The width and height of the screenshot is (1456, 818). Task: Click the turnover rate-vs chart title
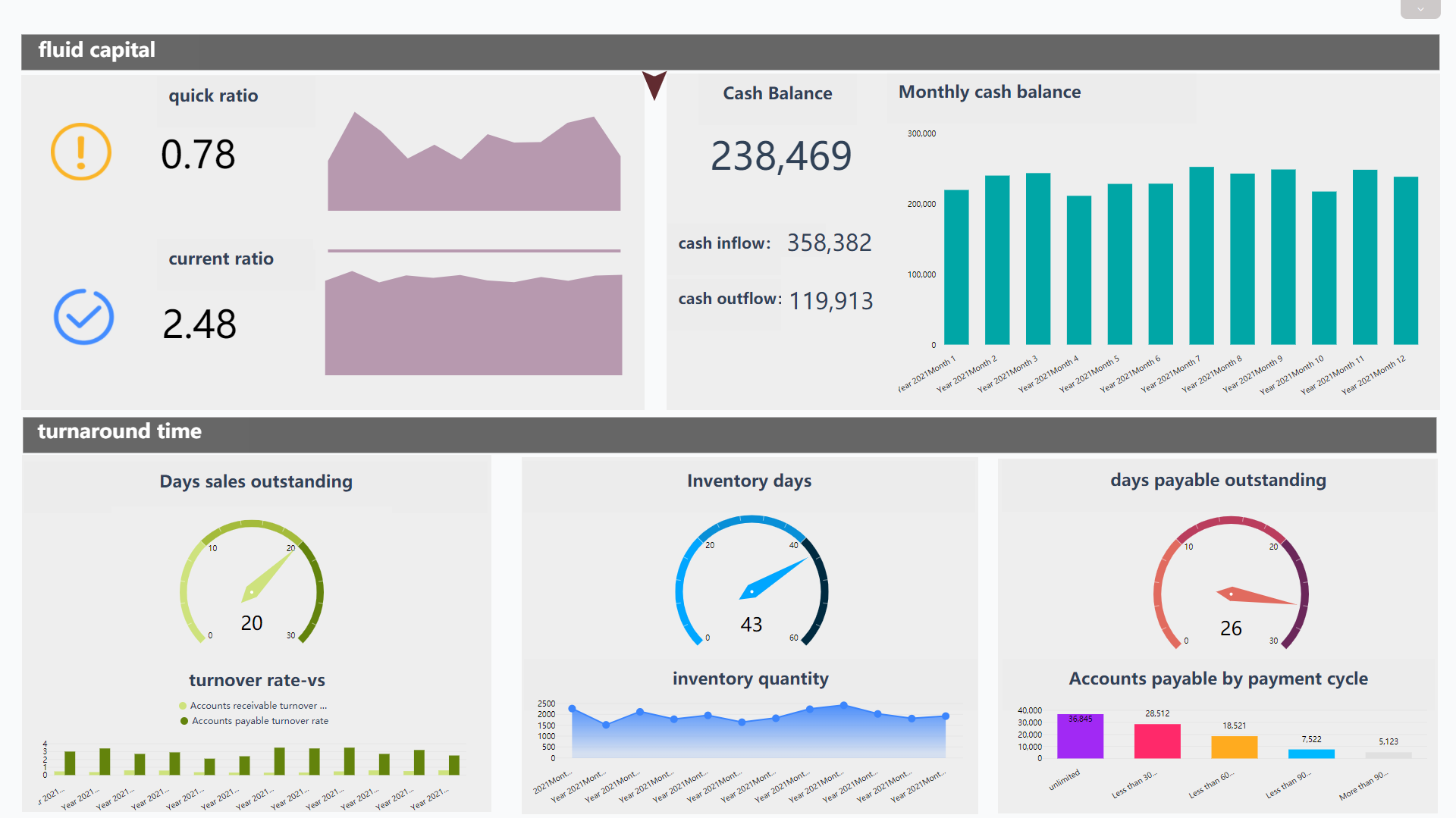[257, 681]
